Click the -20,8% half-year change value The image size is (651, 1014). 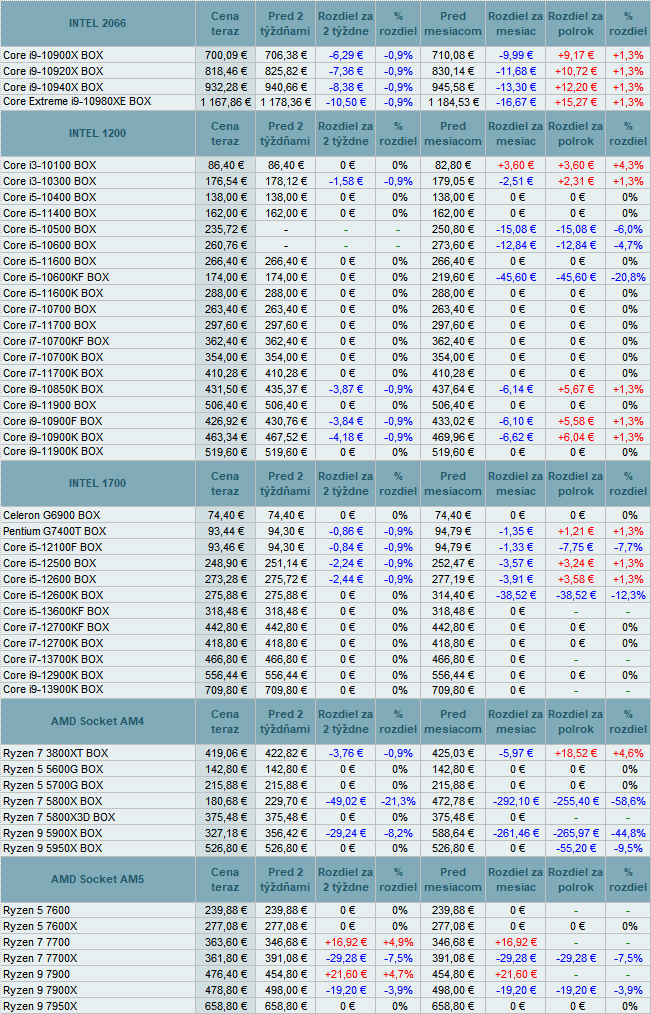tap(628, 277)
